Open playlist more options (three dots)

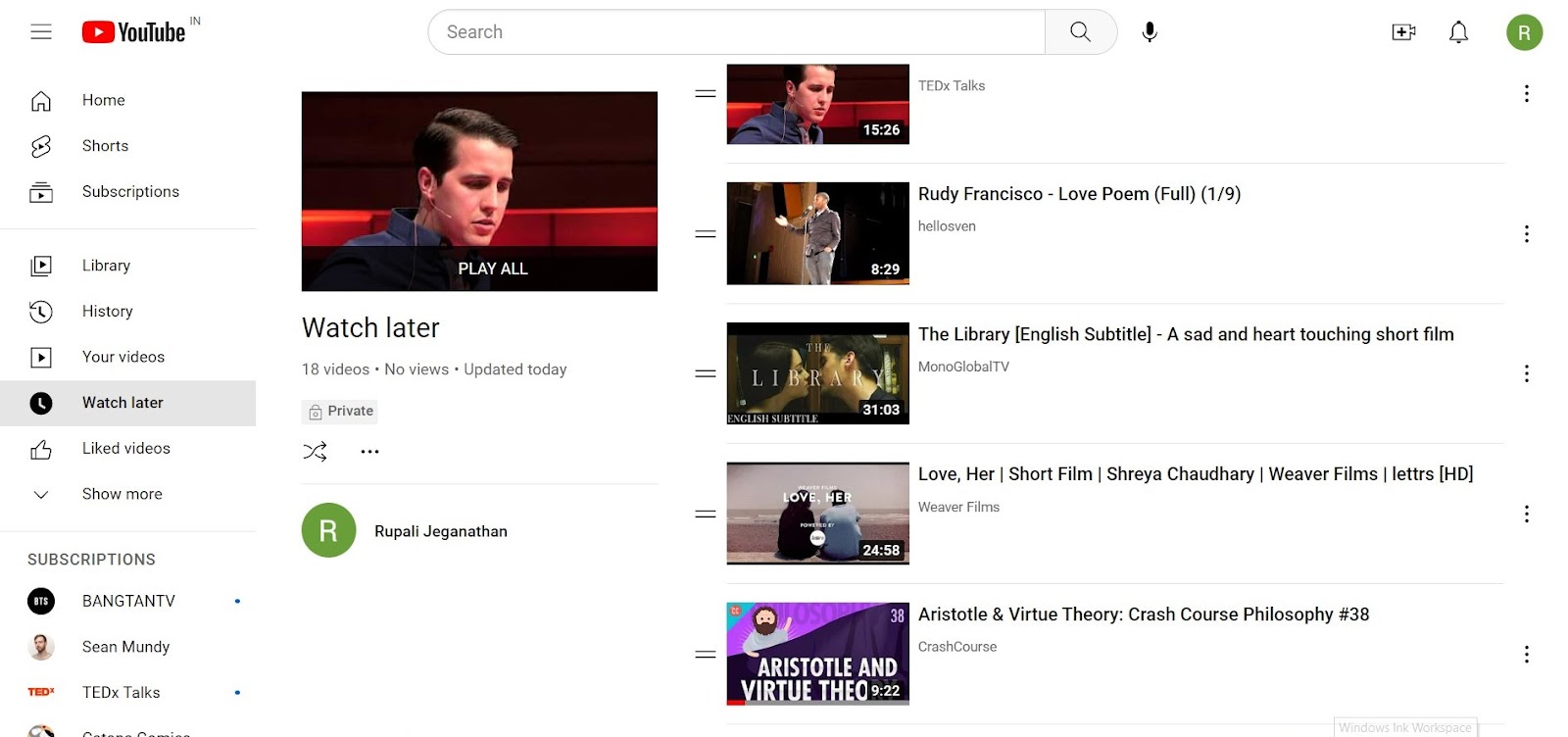pos(369,452)
